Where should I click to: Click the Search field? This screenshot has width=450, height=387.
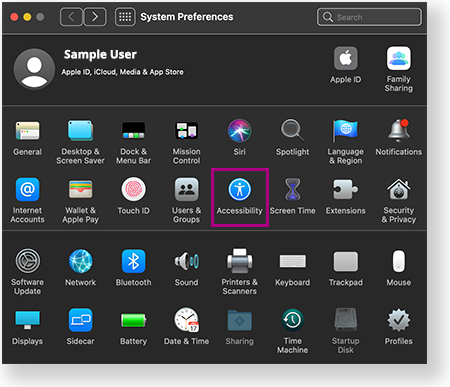tap(369, 17)
